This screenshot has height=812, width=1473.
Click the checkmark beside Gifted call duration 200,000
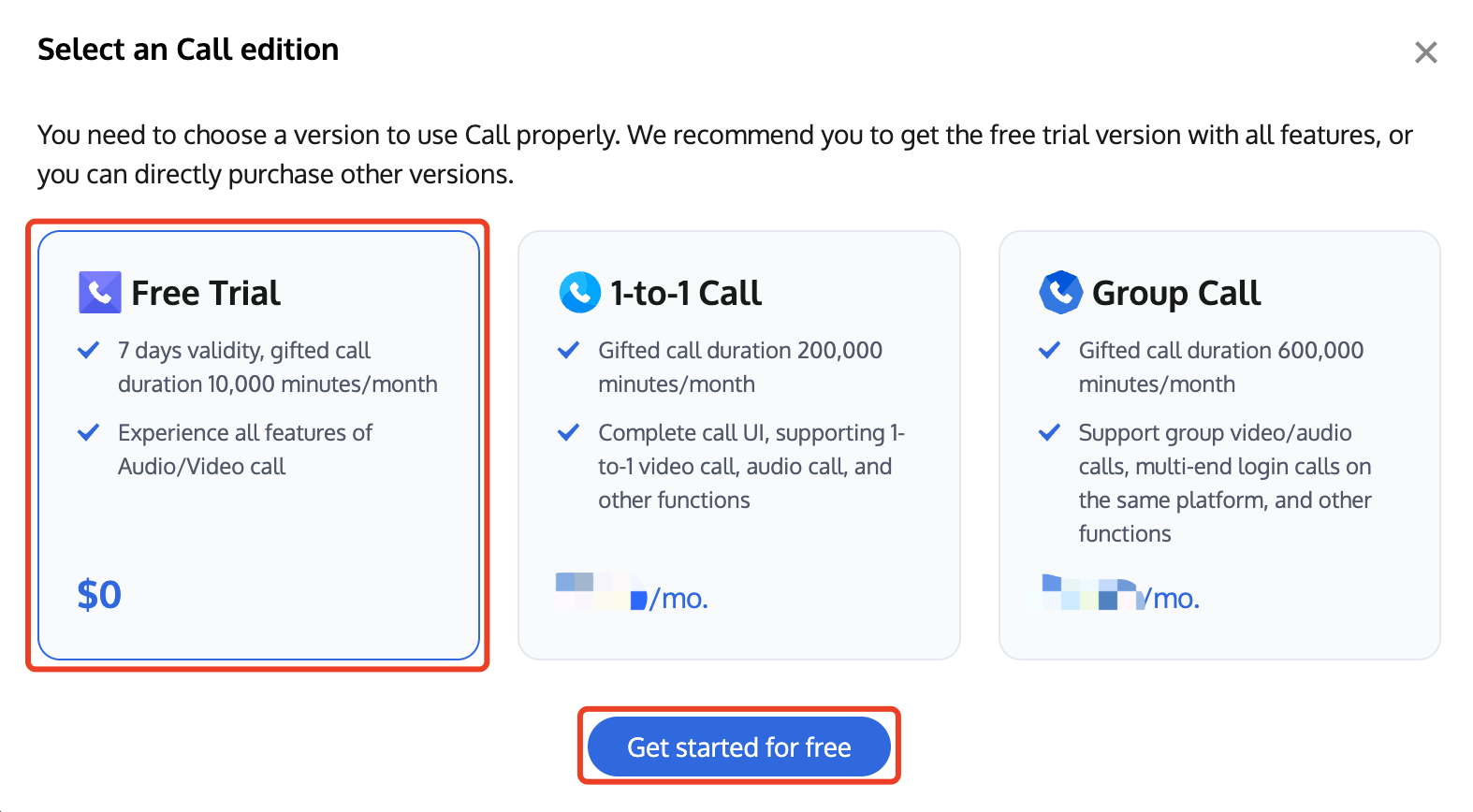[x=569, y=350]
